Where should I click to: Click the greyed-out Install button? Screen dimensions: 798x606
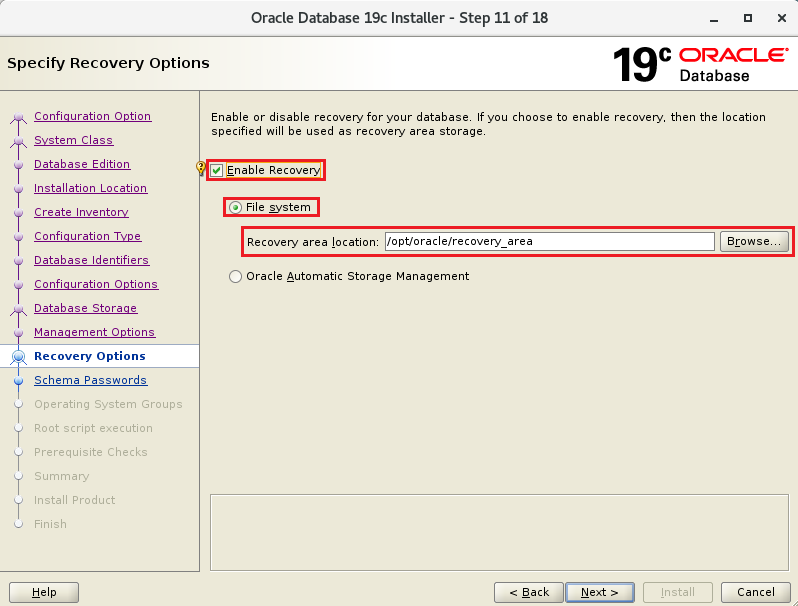point(677,592)
